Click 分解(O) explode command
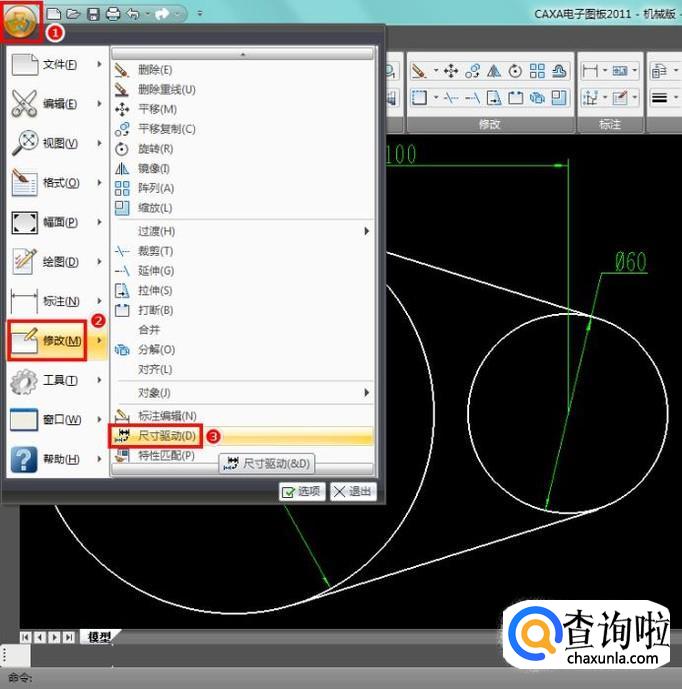Image resolution: width=682 pixels, height=689 pixels. tap(154, 349)
